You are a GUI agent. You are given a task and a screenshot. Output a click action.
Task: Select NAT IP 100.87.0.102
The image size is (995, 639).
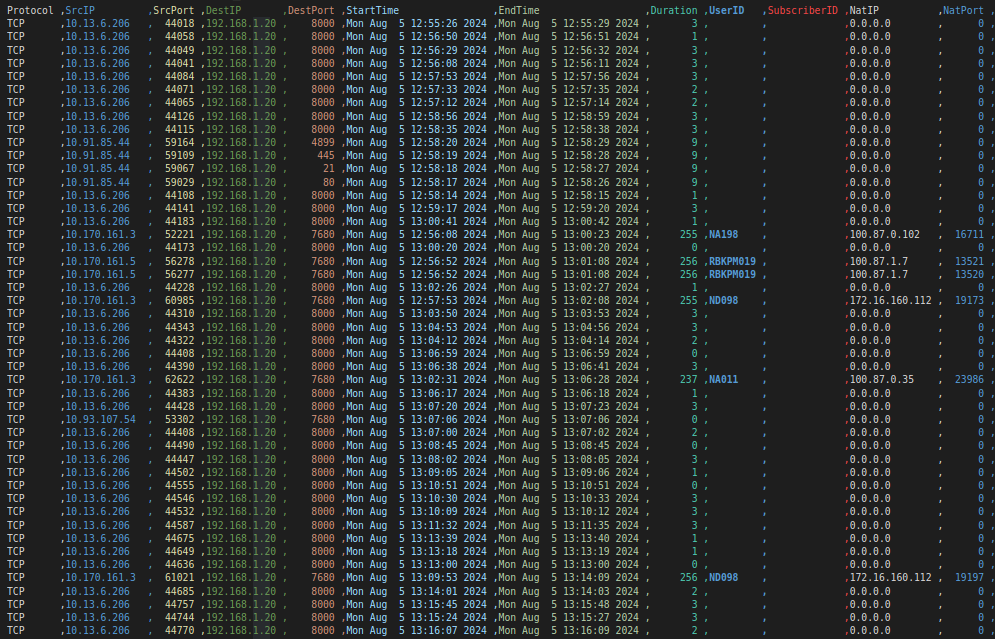885,234
